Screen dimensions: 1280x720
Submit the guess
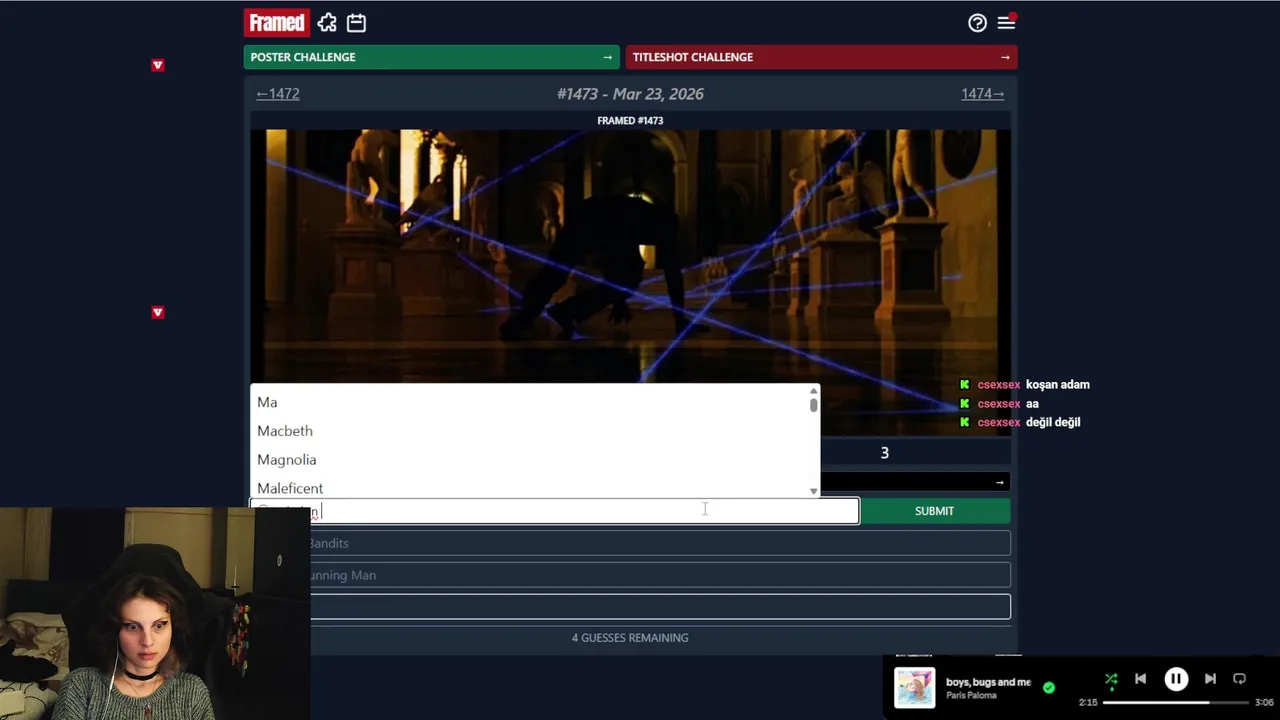[934, 511]
